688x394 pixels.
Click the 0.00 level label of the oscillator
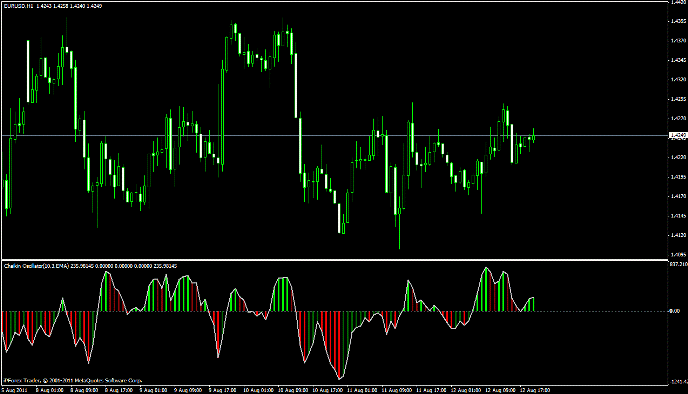pos(674,311)
